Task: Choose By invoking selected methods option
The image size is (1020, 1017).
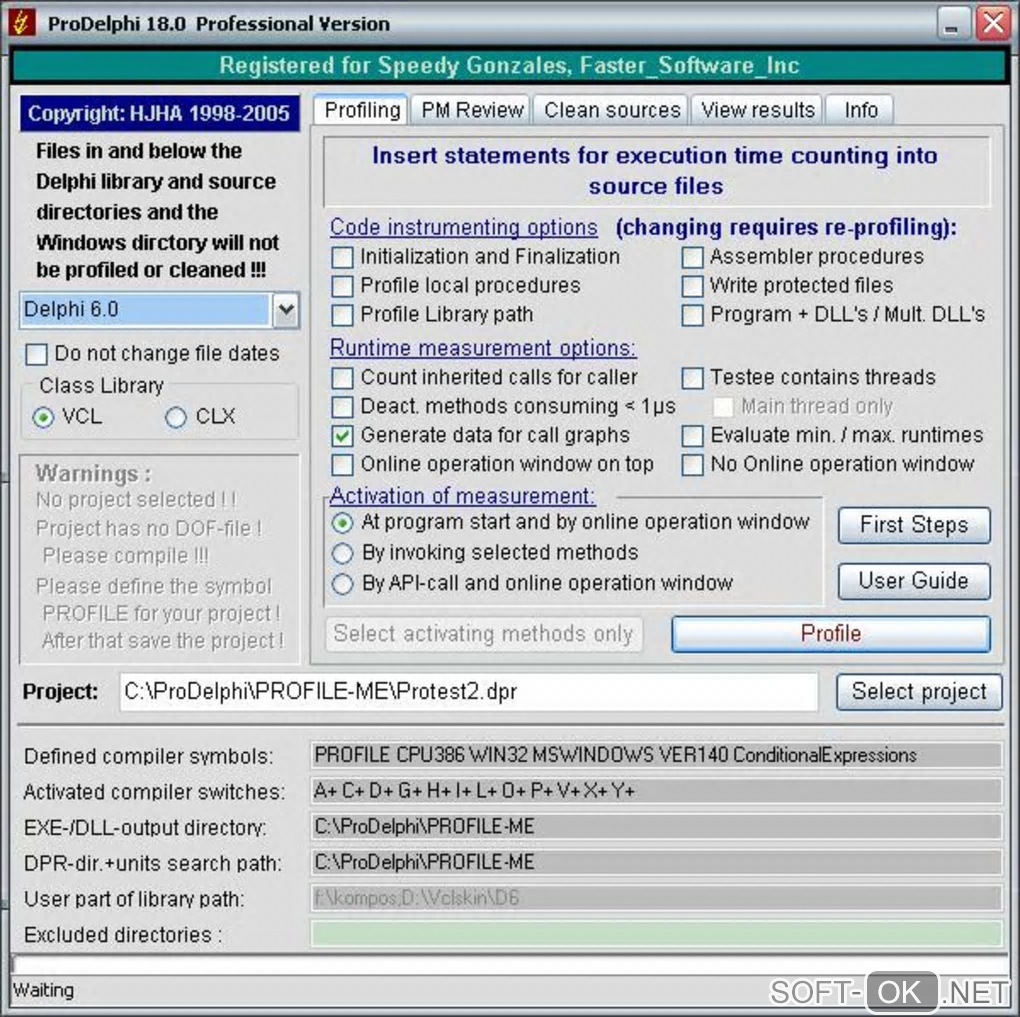Action: coord(342,554)
